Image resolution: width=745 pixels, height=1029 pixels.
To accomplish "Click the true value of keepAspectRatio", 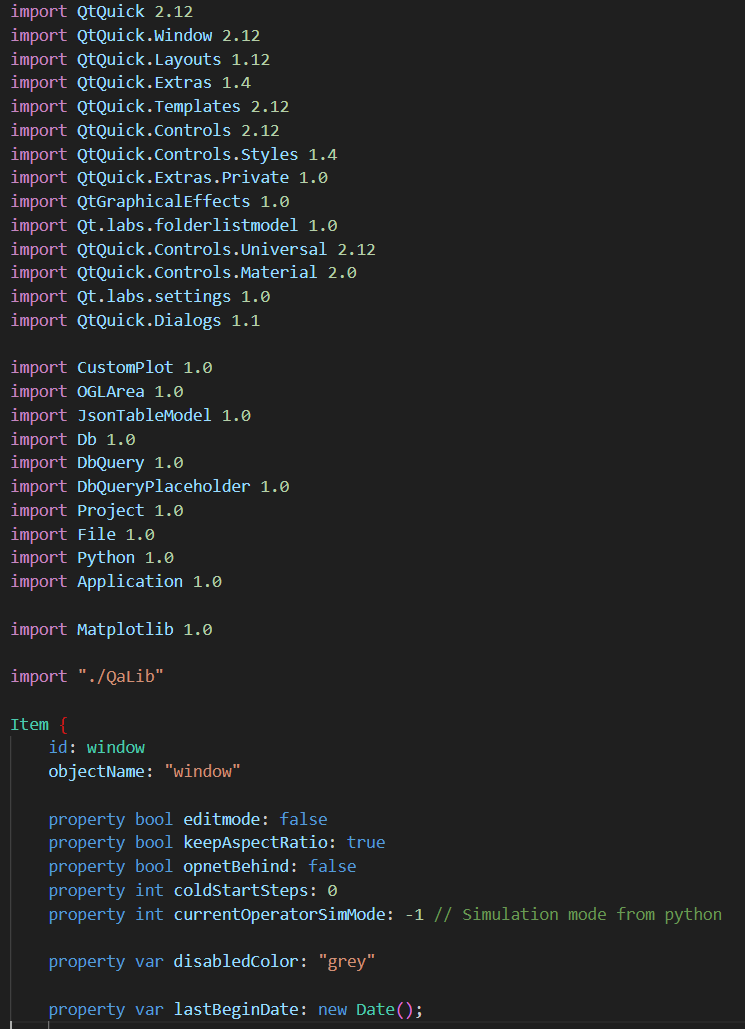I will pos(365,842).
